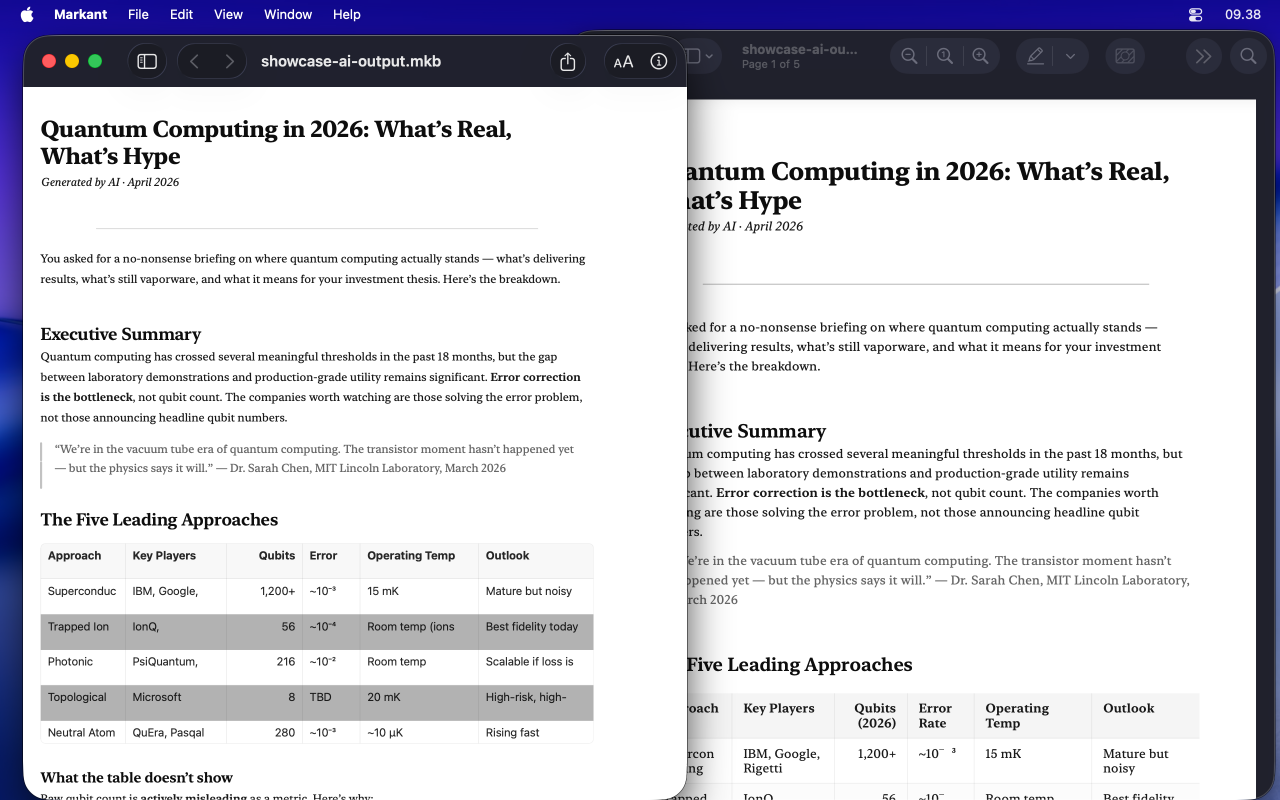Open Control Center from the menu bar
The height and width of the screenshot is (800, 1280).
[1196, 14]
